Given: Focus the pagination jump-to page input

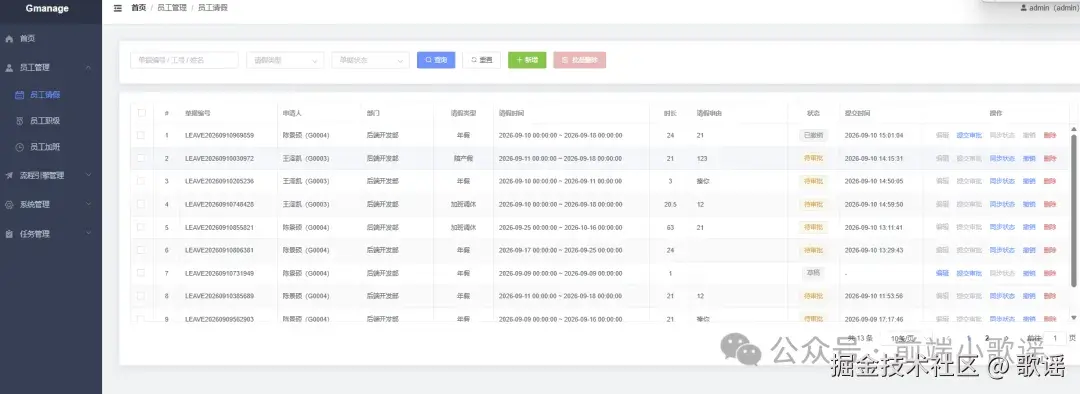Looking at the screenshot, I should click(x=1055, y=338).
